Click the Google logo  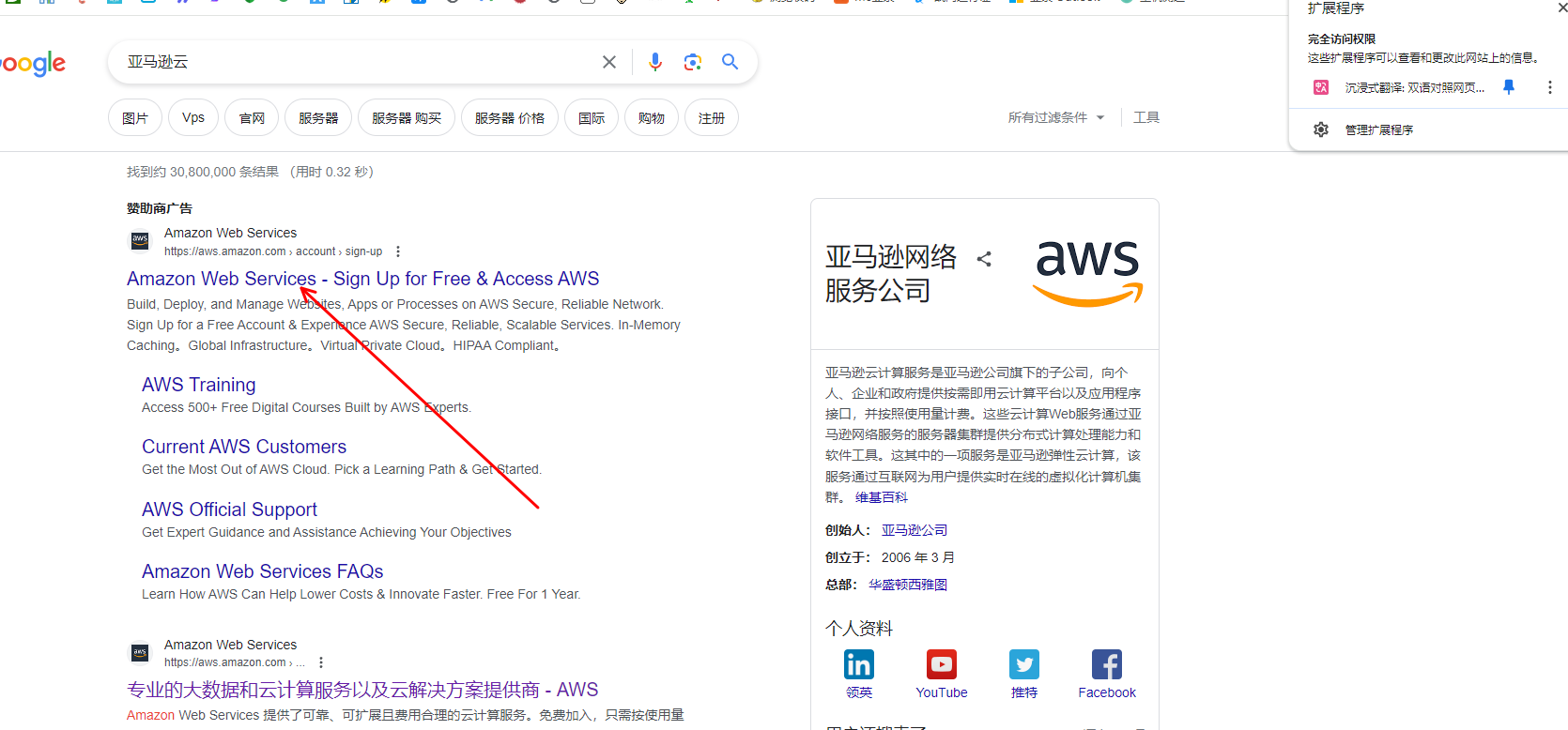pyautogui.click(x=33, y=63)
